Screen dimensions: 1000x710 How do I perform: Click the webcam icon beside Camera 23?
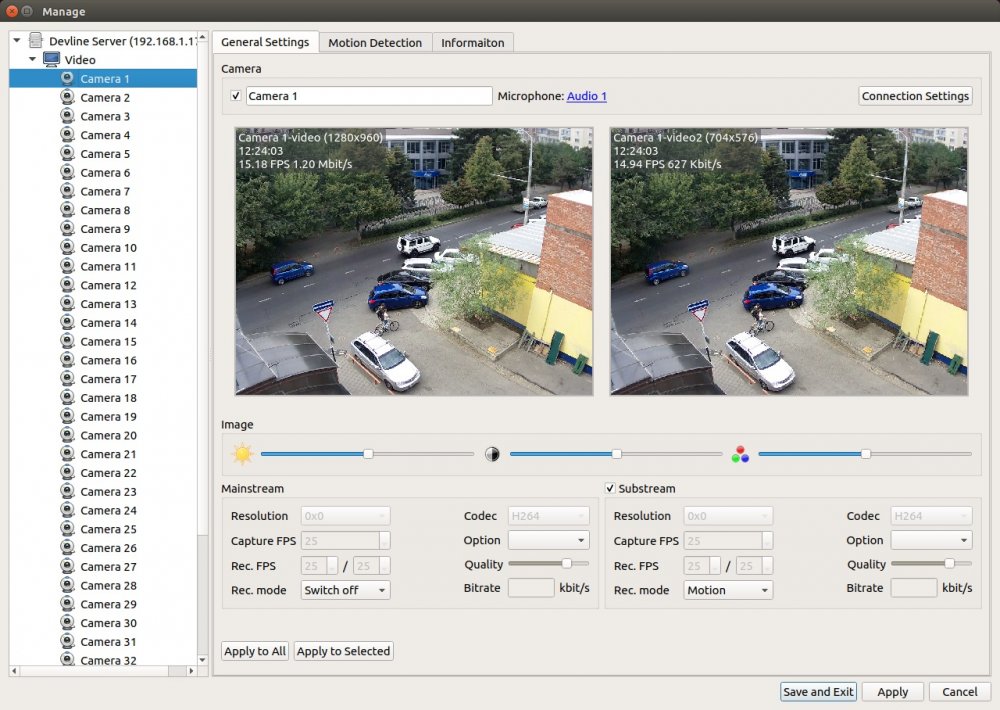click(x=67, y=491)
